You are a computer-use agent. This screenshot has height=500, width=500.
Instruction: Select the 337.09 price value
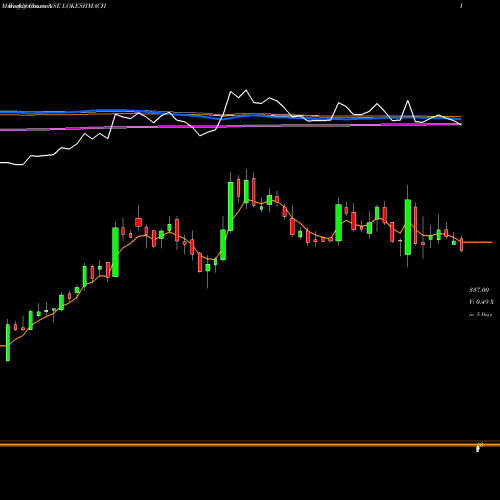click(x=479, y=290)
